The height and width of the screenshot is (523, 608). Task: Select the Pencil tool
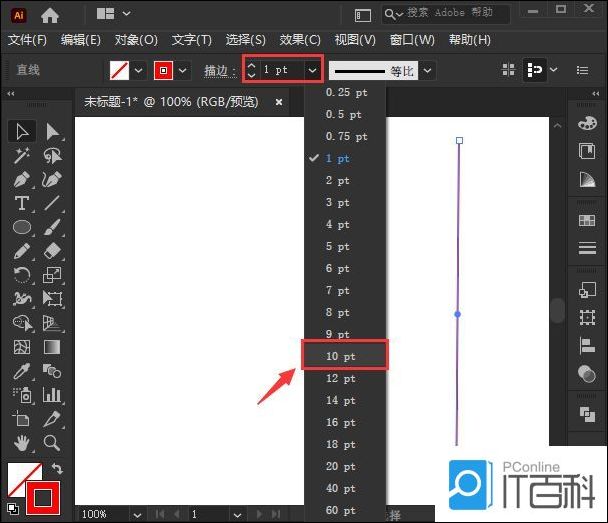(x=22, y=251)
